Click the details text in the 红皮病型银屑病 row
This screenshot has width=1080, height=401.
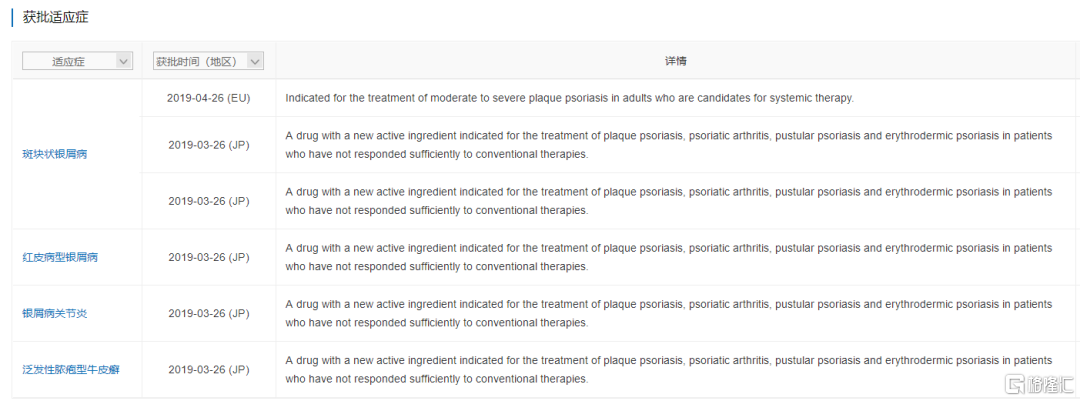click(668, 257)
